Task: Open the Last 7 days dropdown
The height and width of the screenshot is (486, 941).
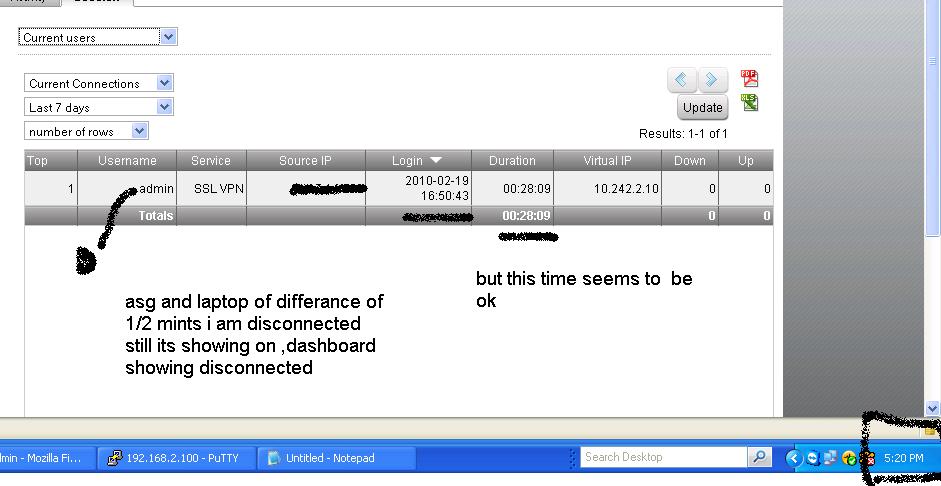Action: pyautogui.click(x=98, y=107)
